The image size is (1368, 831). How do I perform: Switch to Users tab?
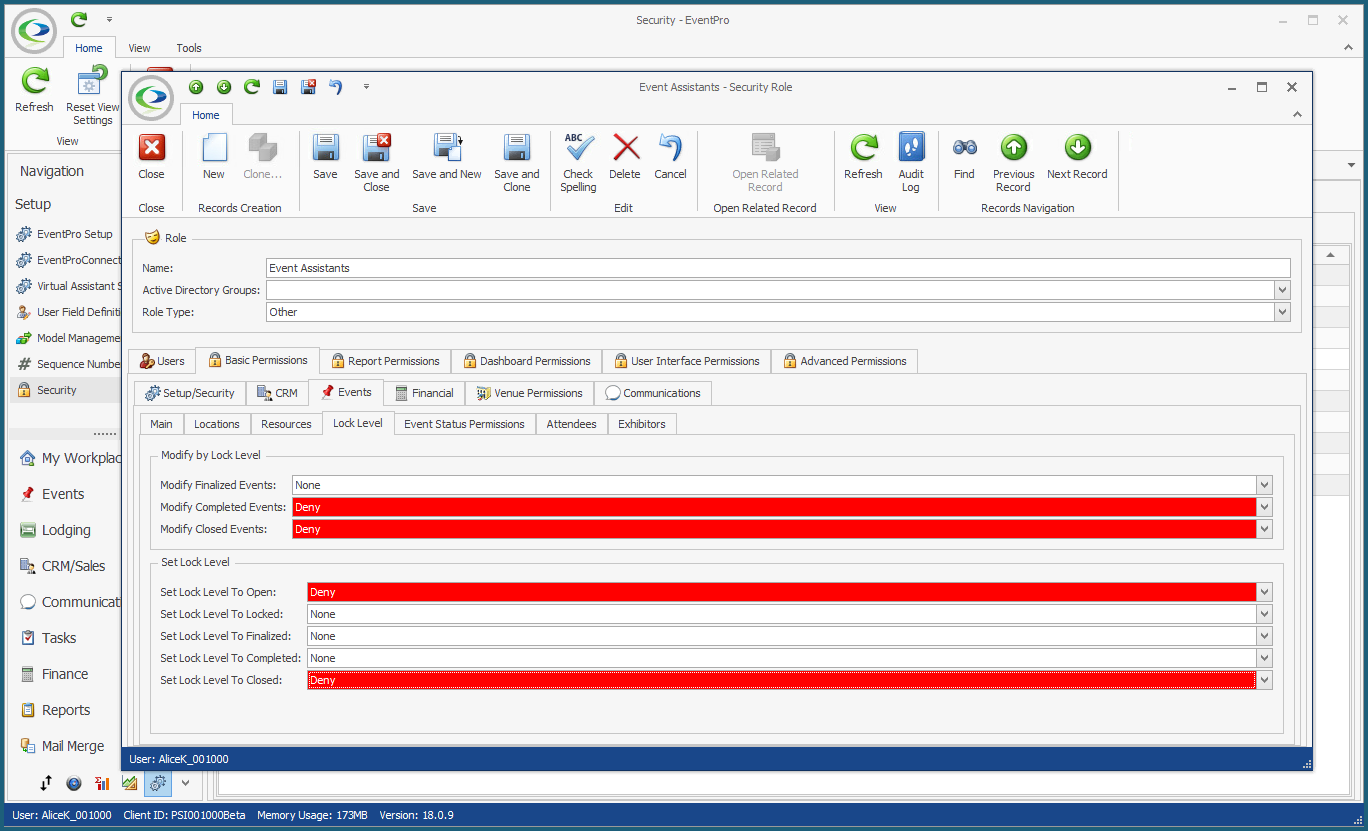pos(161,361)
